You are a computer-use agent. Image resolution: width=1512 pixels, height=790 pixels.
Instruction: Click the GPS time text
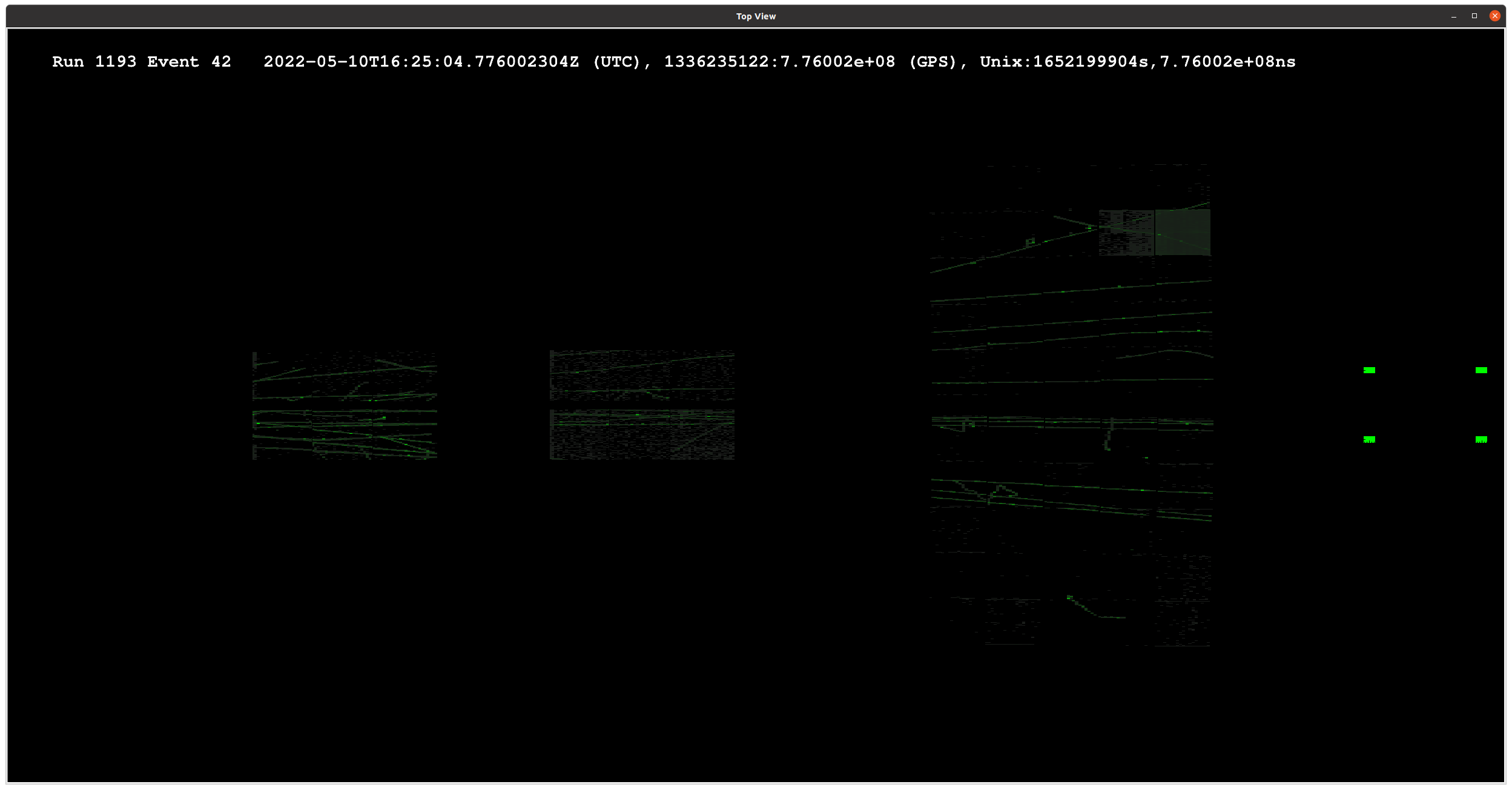coord(810,62)
